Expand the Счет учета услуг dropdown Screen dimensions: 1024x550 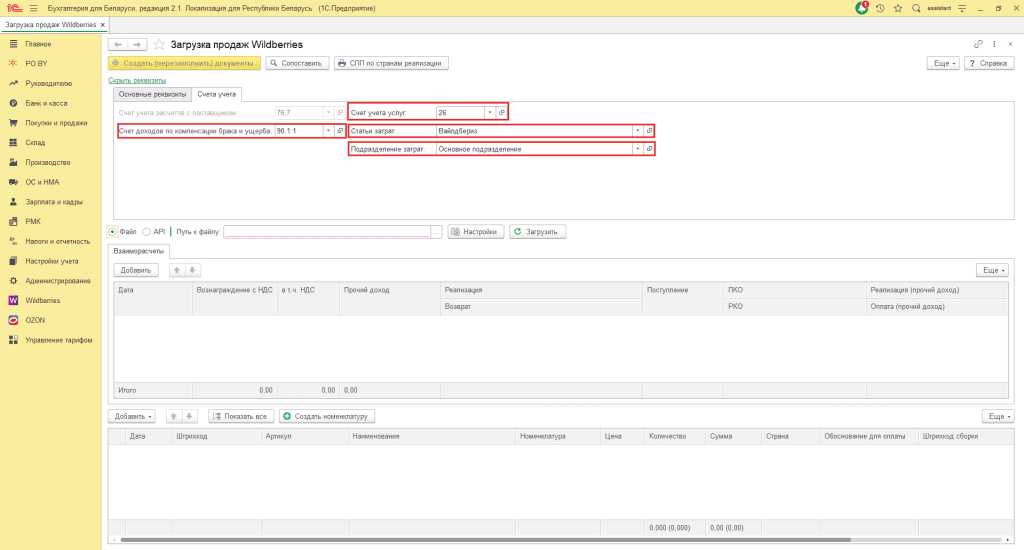[x=490, y=112]
